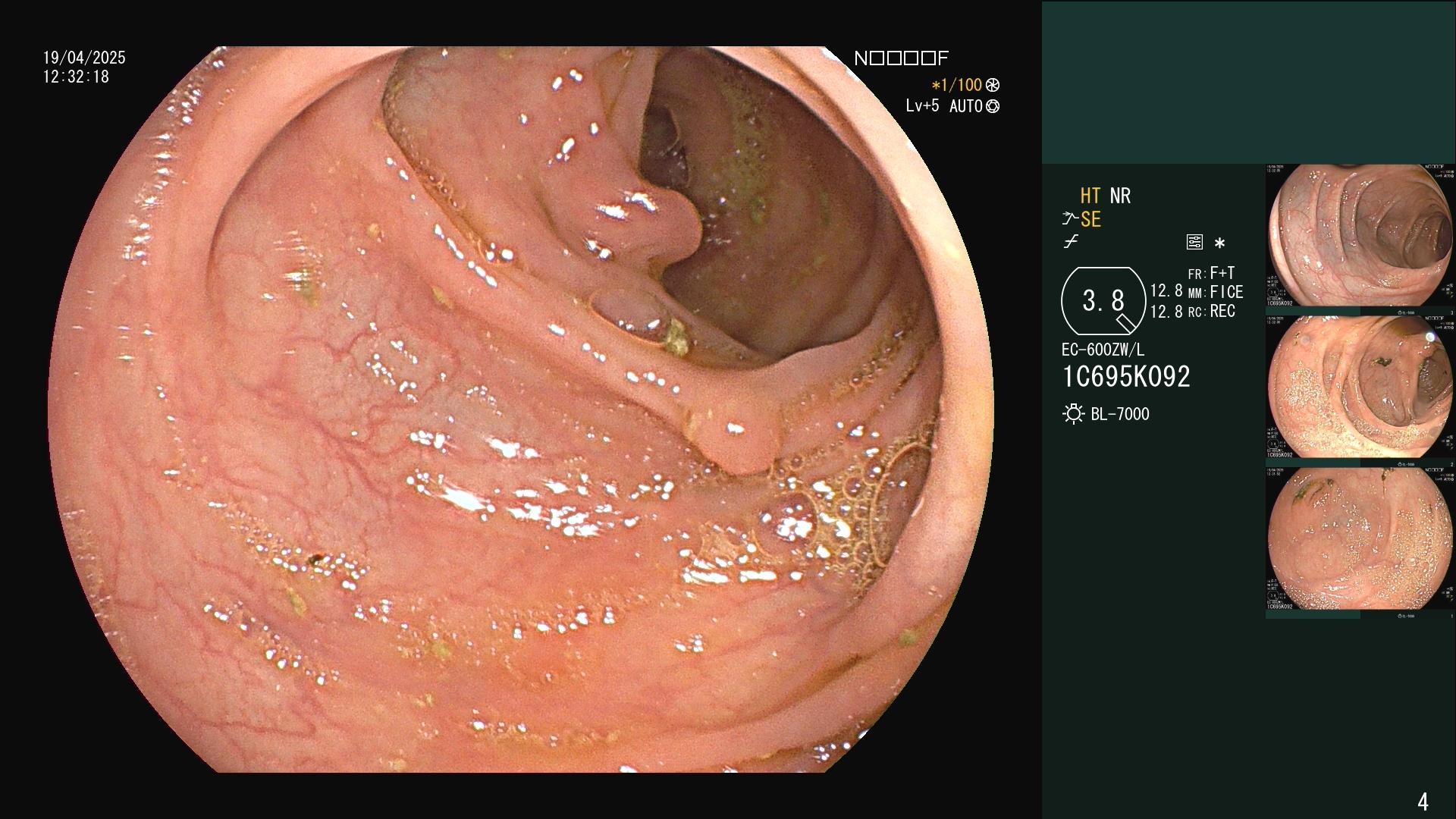The image size is (1456, 819).
Task: Click the scope model EC-600ZW/L
Action: pyautogui.click(x=1103, y=350)
